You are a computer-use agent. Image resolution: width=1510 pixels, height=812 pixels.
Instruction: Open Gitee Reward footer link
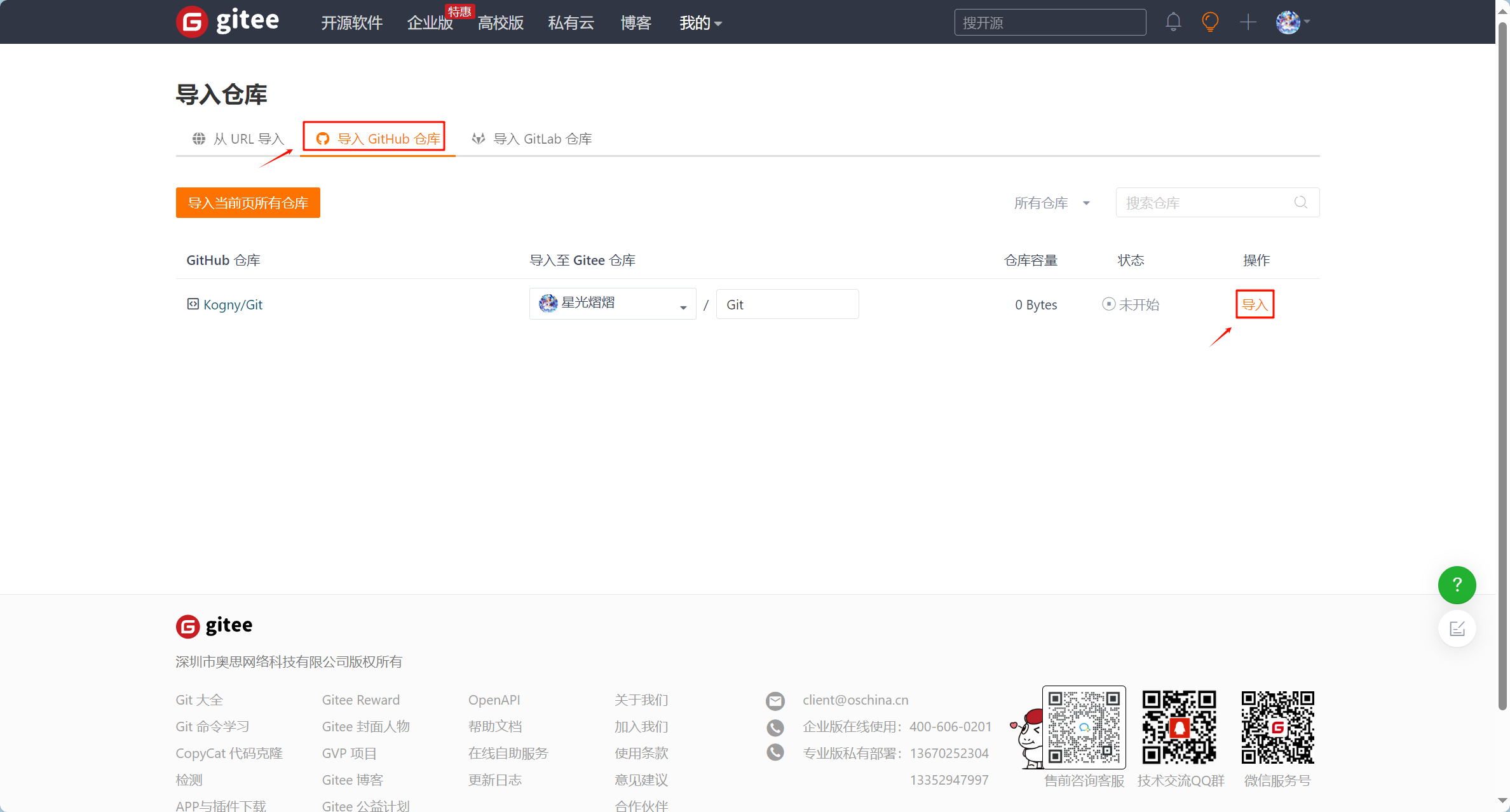coord(361,700)
